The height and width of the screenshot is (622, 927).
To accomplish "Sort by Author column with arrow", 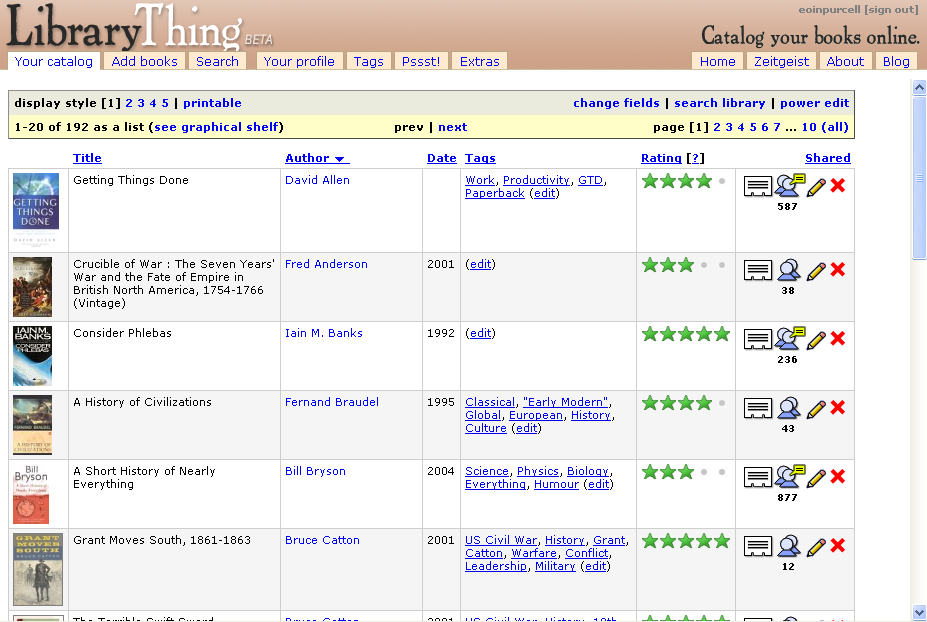I will tap(316, 158).
